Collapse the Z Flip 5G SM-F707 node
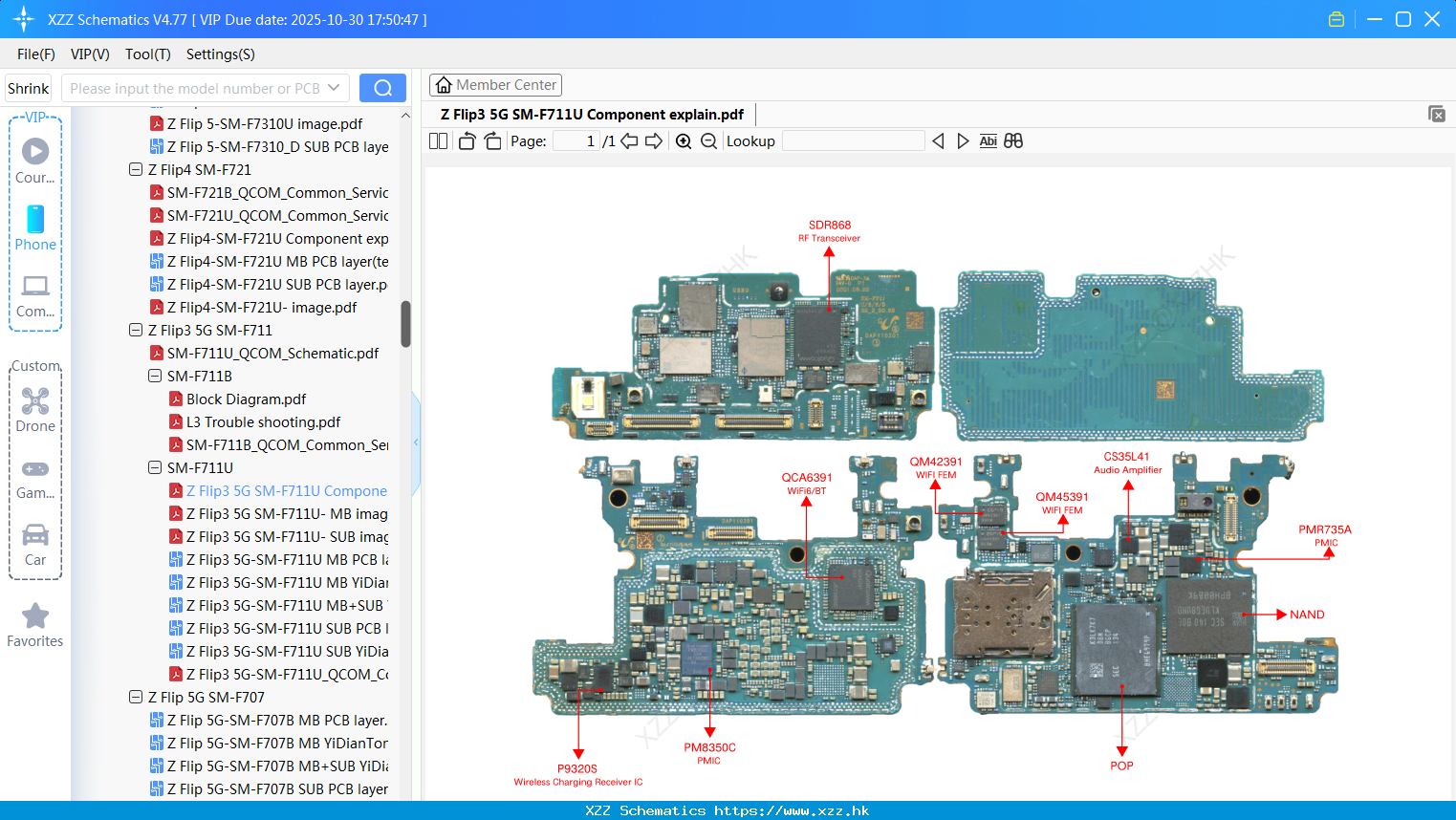The width and height of the screenshot is (1456, 820). [x=136, y=698]
